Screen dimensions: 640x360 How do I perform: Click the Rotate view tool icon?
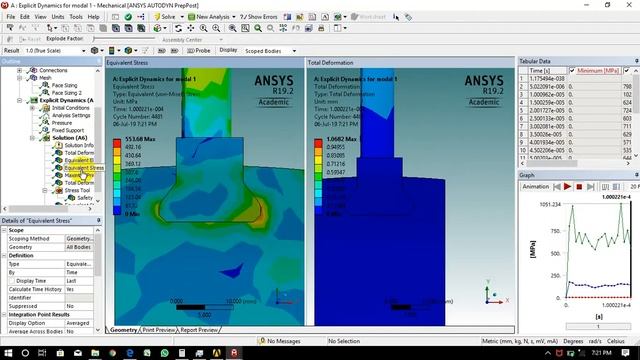click(x=178, y=28)
